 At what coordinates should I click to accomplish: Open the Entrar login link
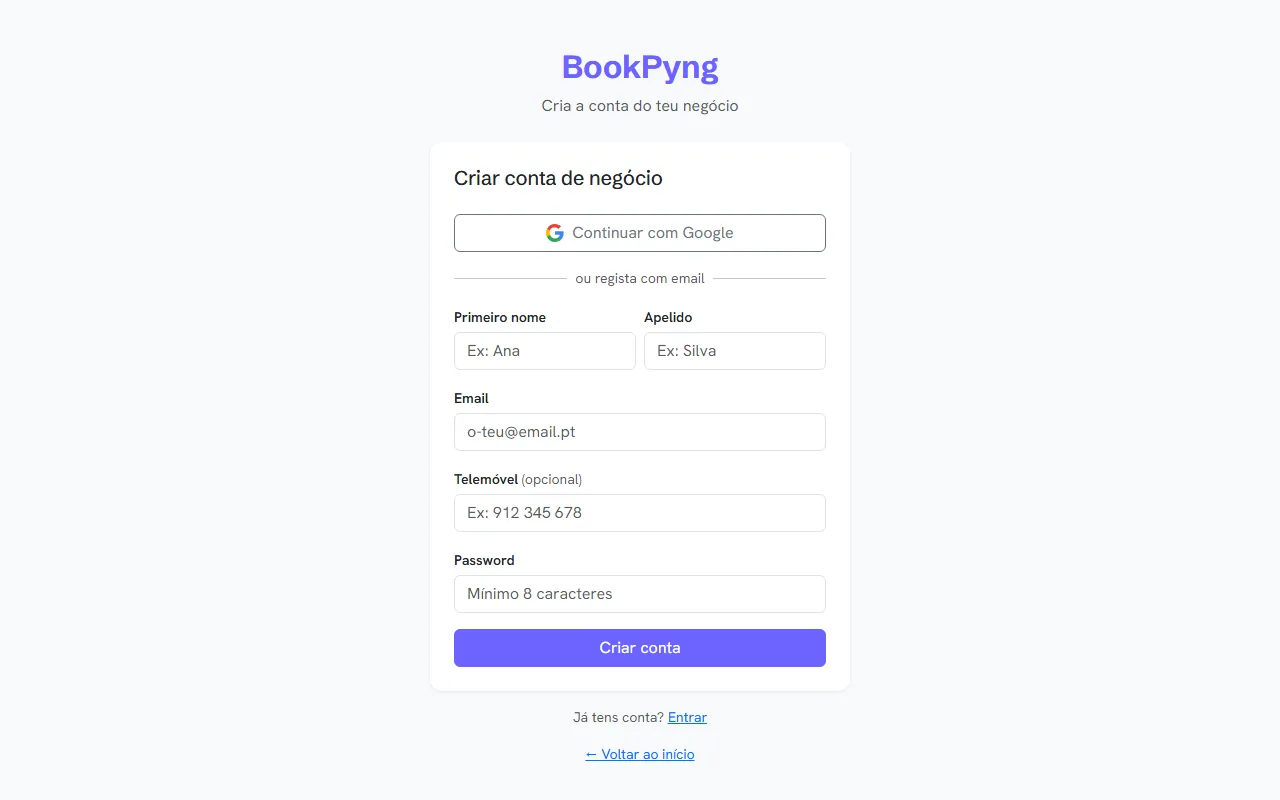pyautogui.click(x=687, y=717)
